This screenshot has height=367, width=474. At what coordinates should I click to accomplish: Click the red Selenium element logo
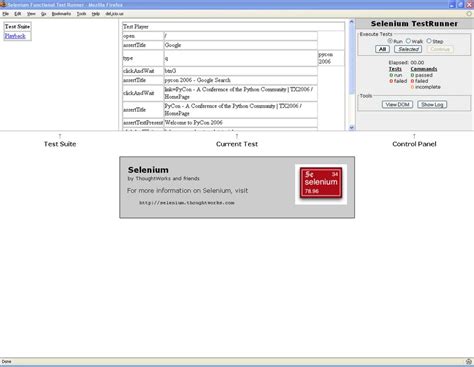(x=321, y=183)
